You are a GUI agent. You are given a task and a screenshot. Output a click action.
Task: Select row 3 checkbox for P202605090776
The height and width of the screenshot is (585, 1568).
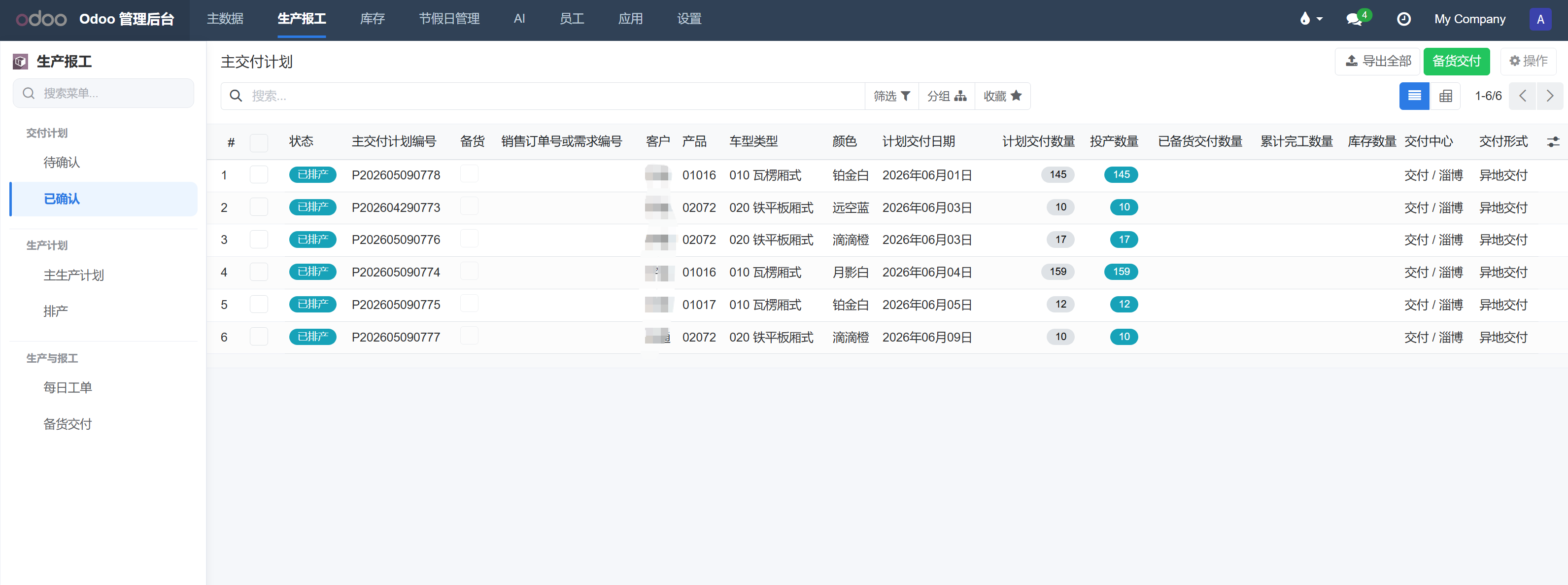click(259, 239)
